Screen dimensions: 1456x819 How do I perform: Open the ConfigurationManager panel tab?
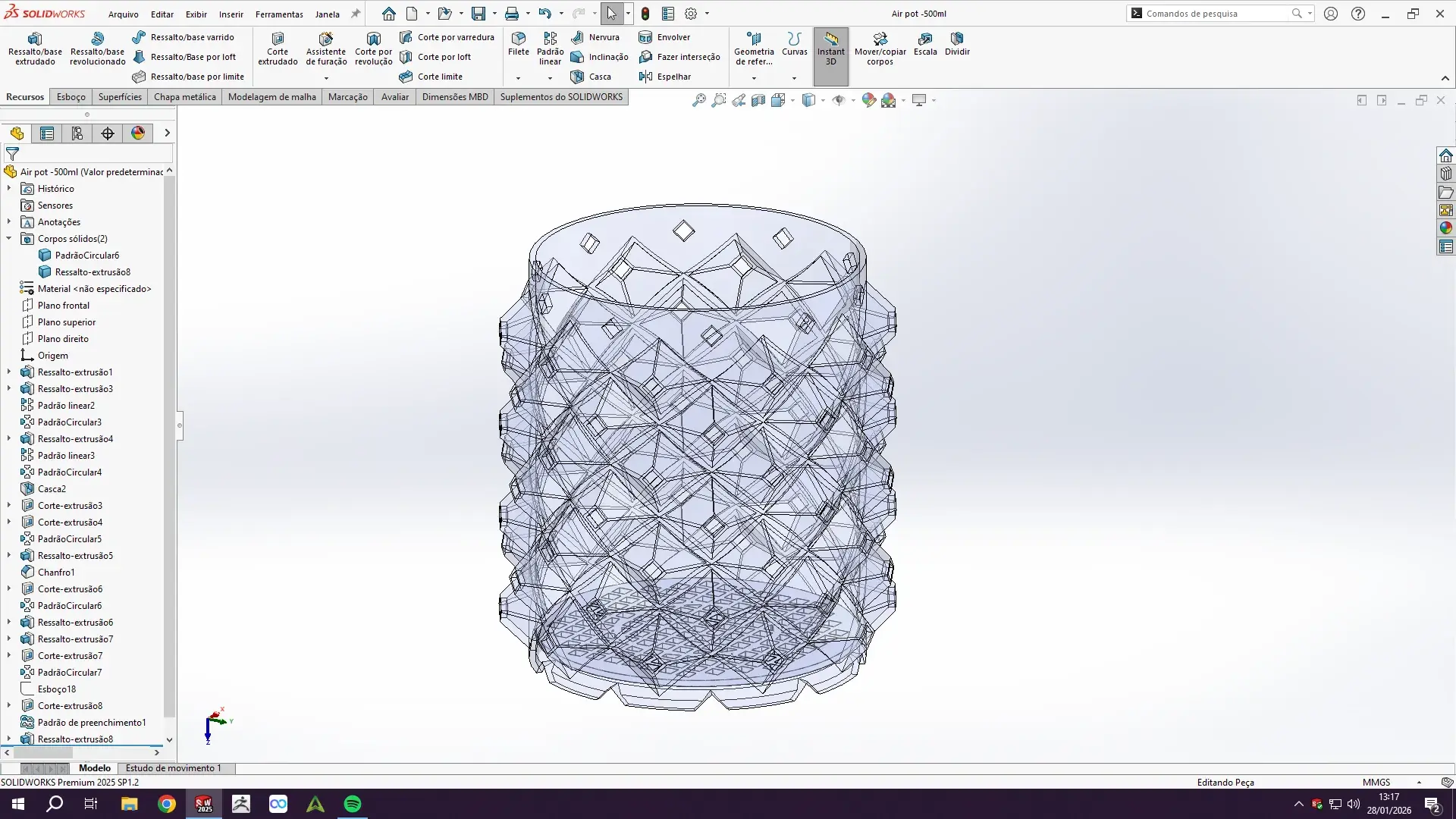tap(77, 133)
